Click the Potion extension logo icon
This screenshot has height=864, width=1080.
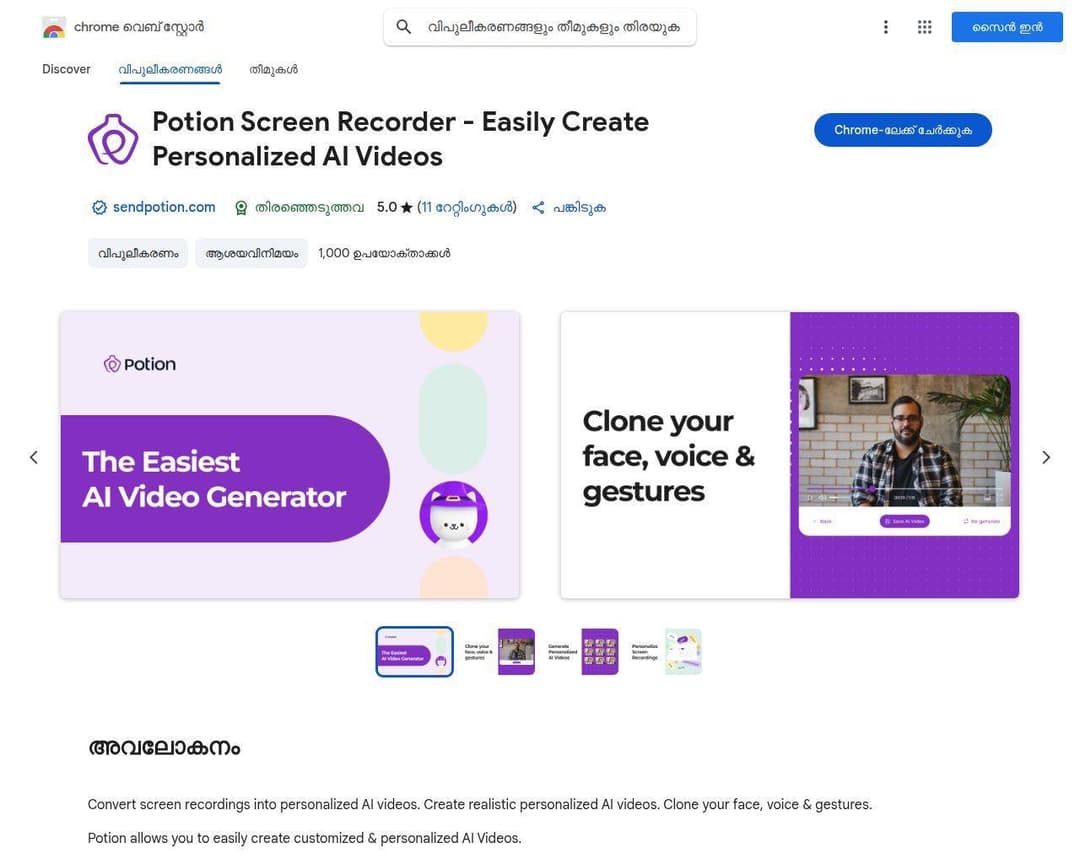(113, 139)
